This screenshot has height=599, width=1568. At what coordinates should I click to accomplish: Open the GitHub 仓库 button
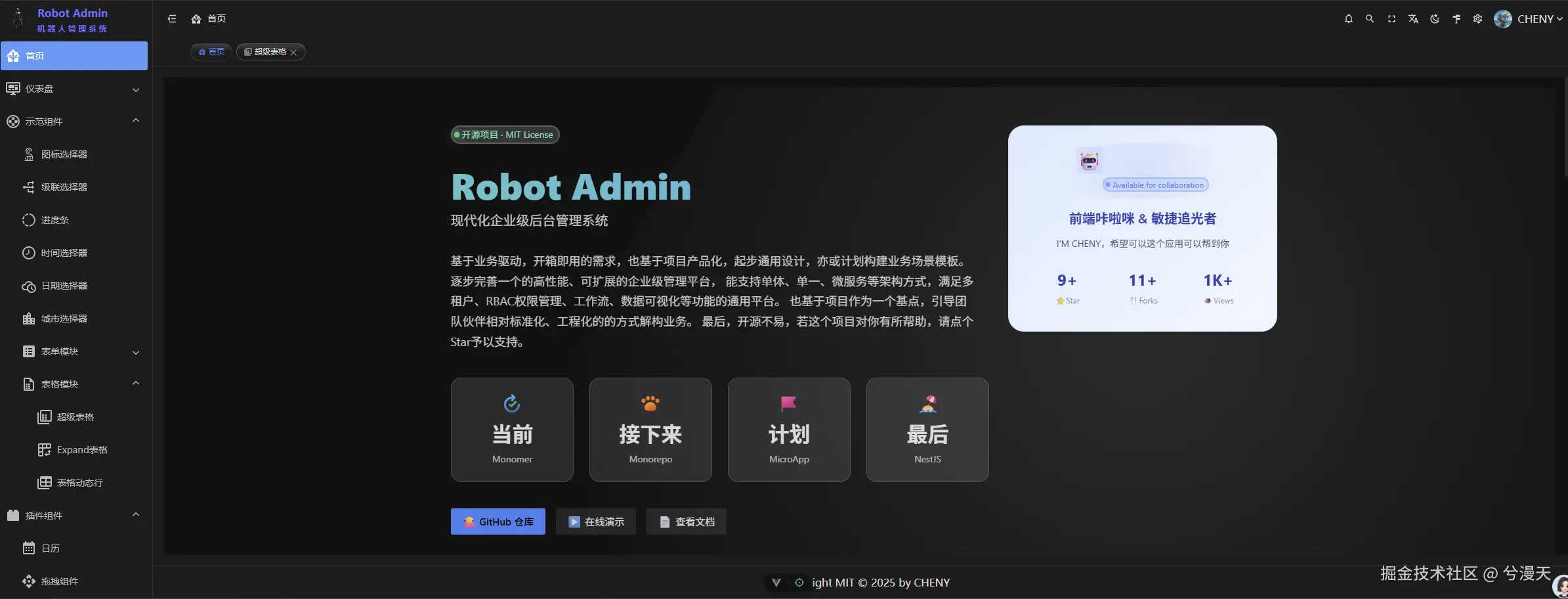click(x=498, y=521)
